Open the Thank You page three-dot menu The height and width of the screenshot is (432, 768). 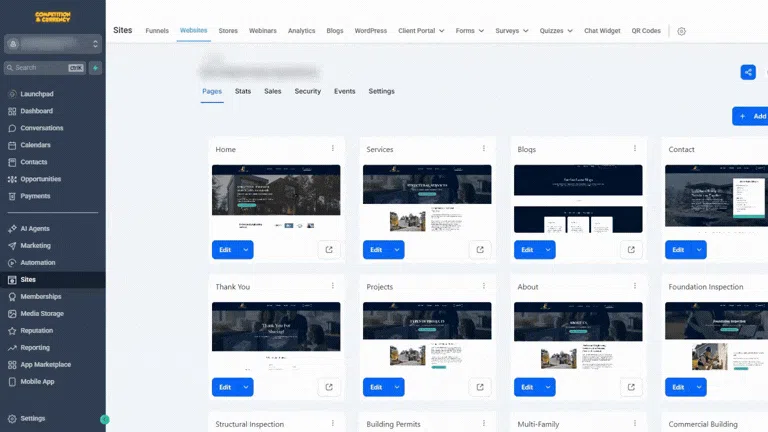333,286
